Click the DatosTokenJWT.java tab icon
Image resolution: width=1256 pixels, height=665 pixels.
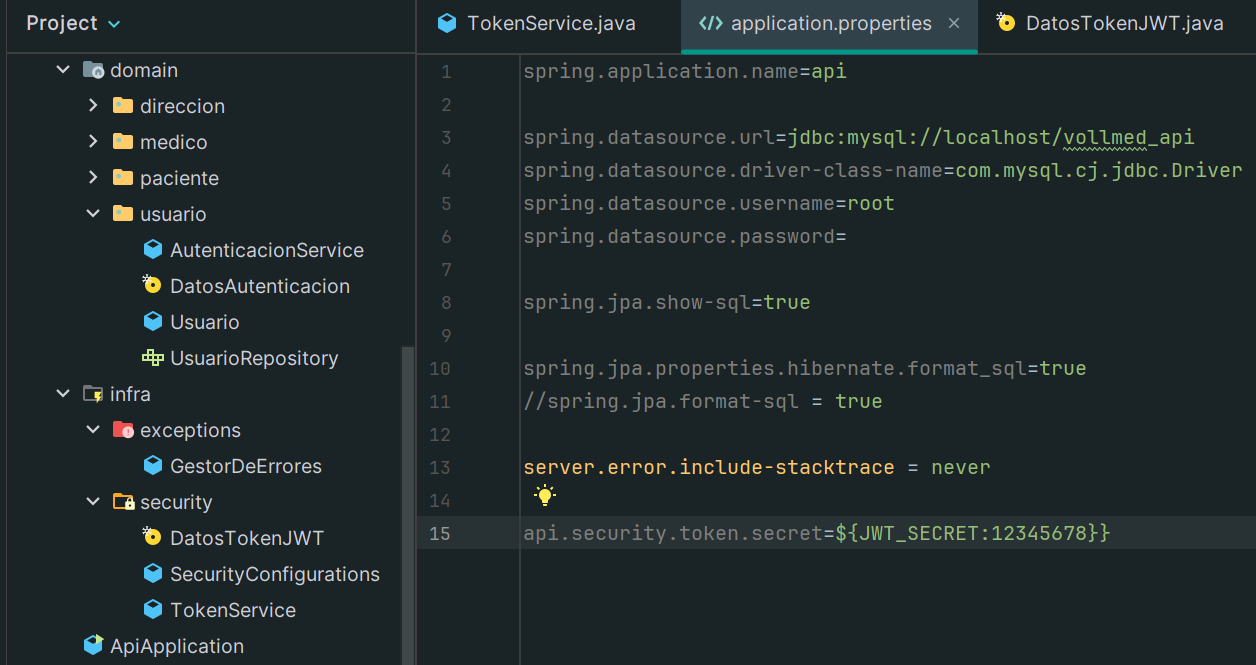(1006, 22)
